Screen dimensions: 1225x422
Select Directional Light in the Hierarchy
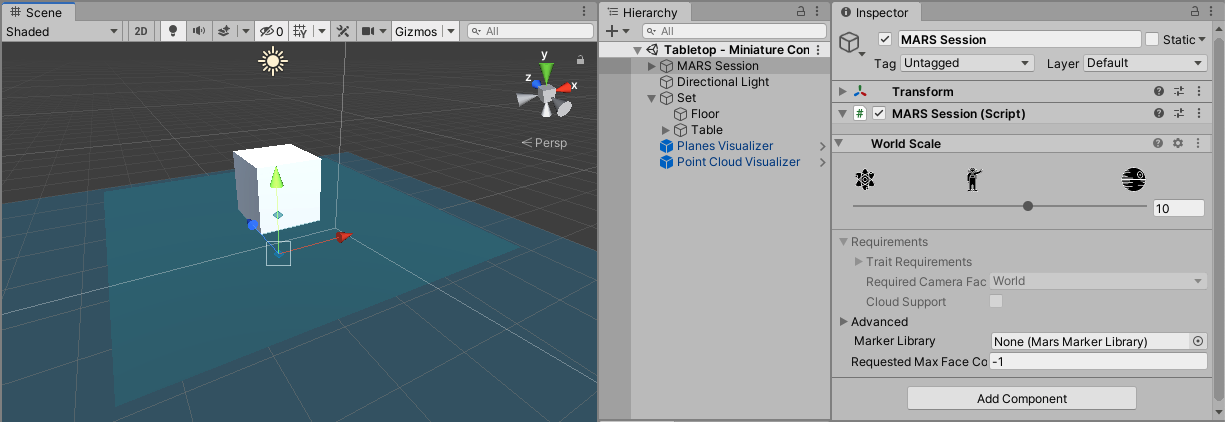coord(722,82)
